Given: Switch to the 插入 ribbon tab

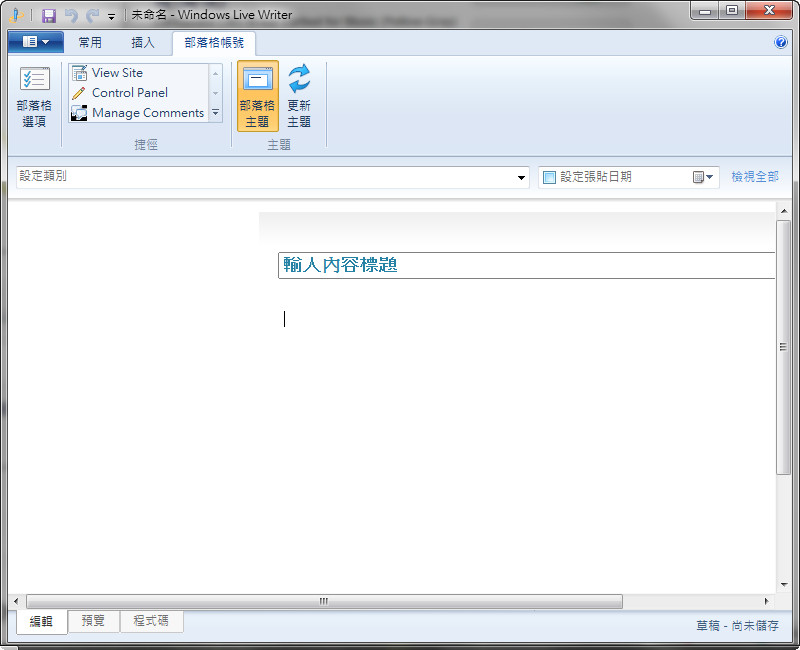Looking at the screenshot, I should [x=145, y=42].
